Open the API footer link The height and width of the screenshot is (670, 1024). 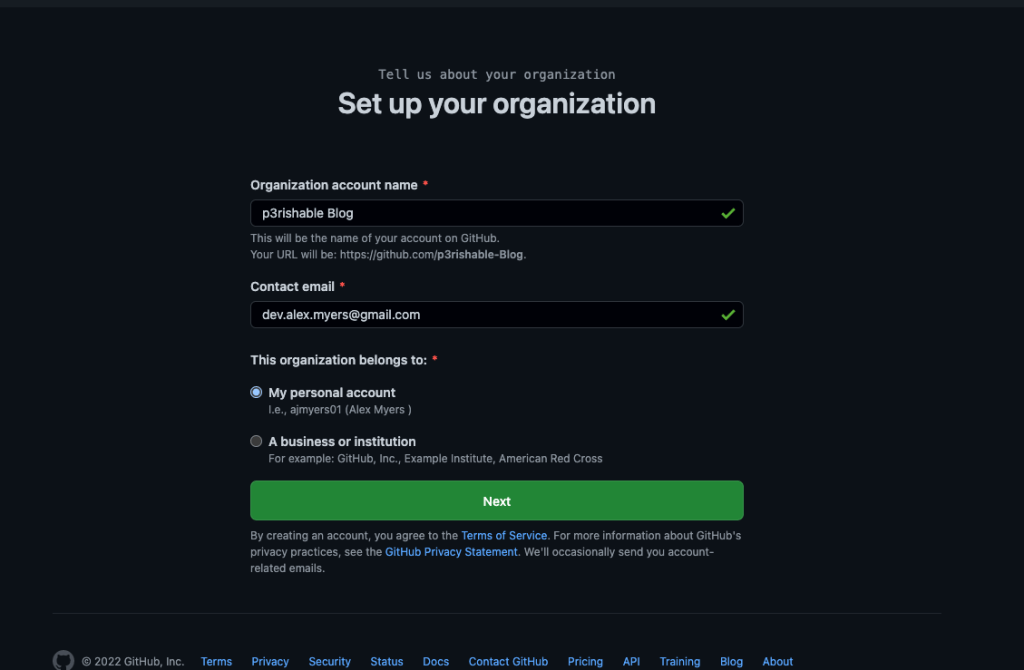[x=631, y=662]
